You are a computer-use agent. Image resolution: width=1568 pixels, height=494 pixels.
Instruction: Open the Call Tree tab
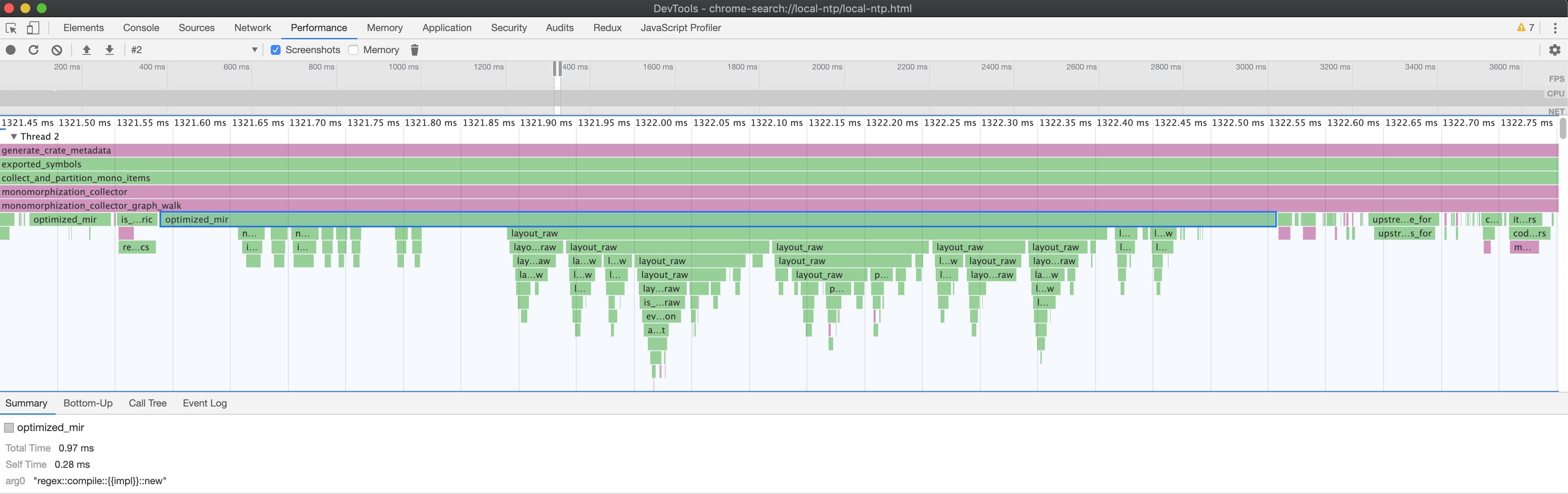tap(147, 403)
